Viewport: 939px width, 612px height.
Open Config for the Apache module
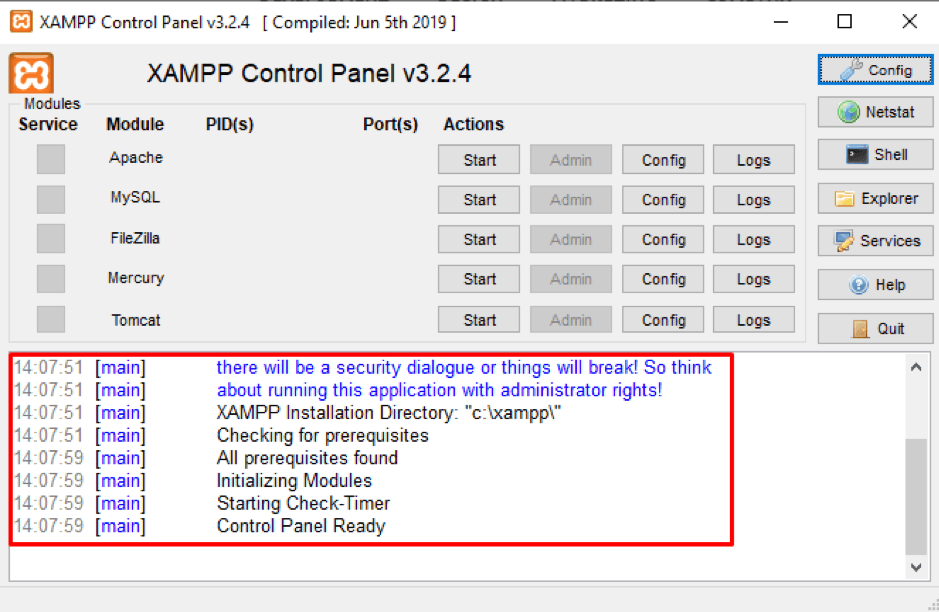point(662,158)
